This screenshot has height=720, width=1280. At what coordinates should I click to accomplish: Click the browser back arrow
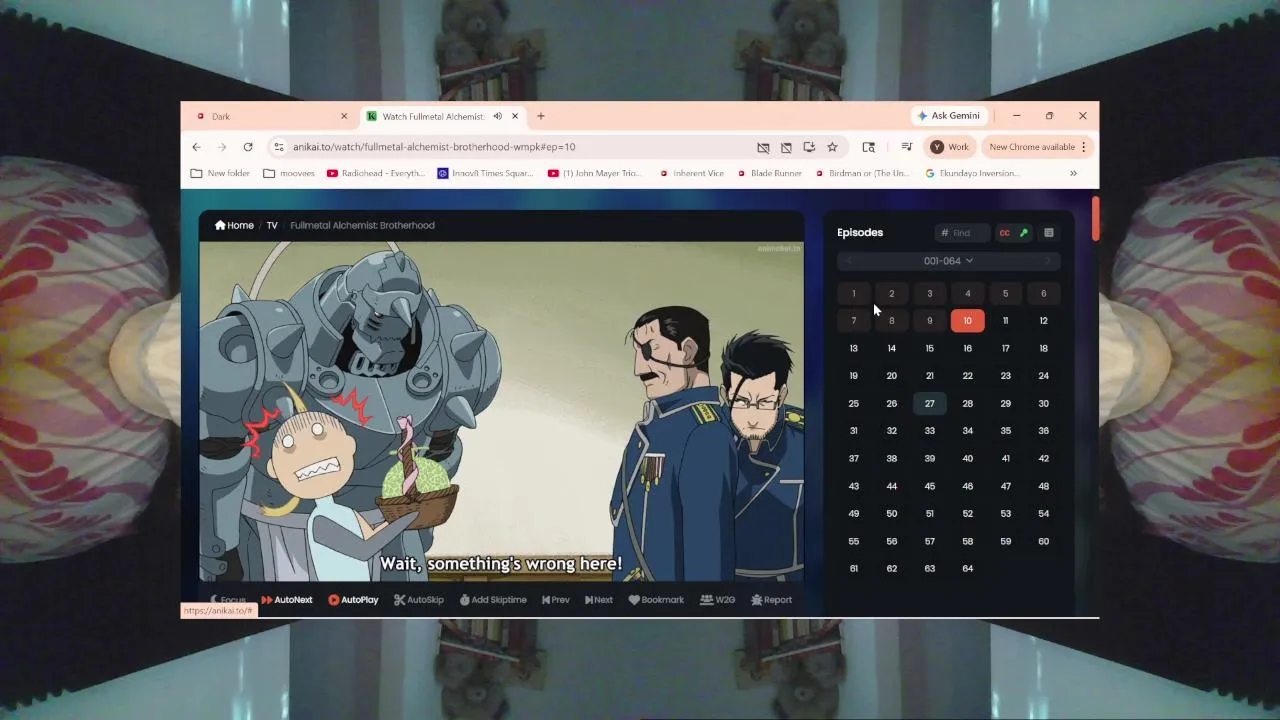pos(196,147)
